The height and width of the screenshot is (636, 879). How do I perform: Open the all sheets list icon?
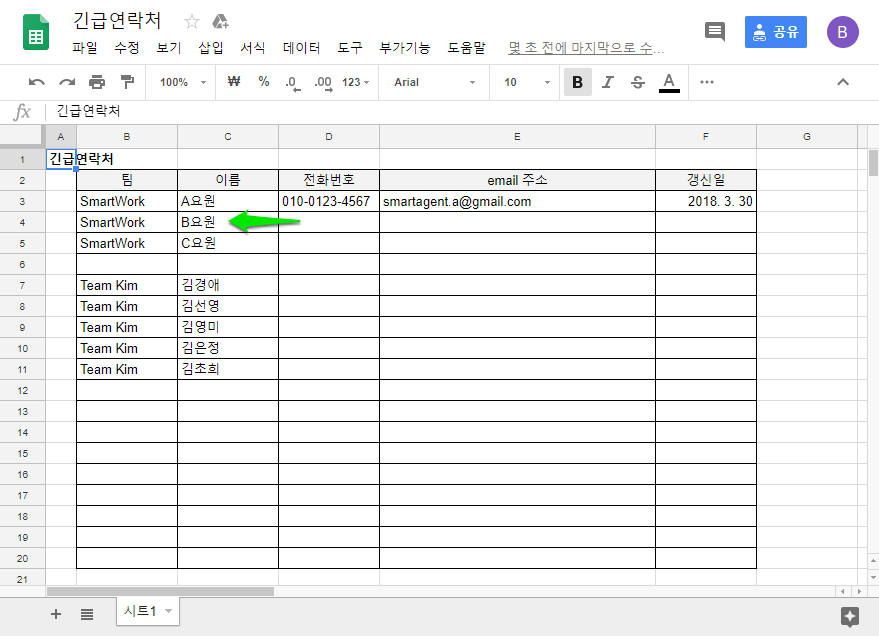click(87, 613)
